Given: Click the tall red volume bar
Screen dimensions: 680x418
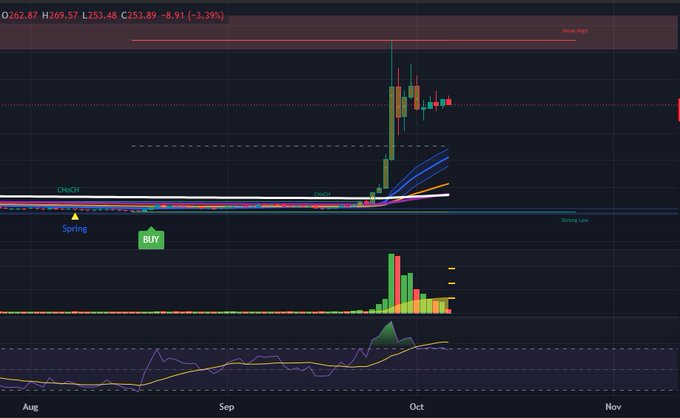Looking at the screenshot, I should pyautogui.click(x=398, y=285).
